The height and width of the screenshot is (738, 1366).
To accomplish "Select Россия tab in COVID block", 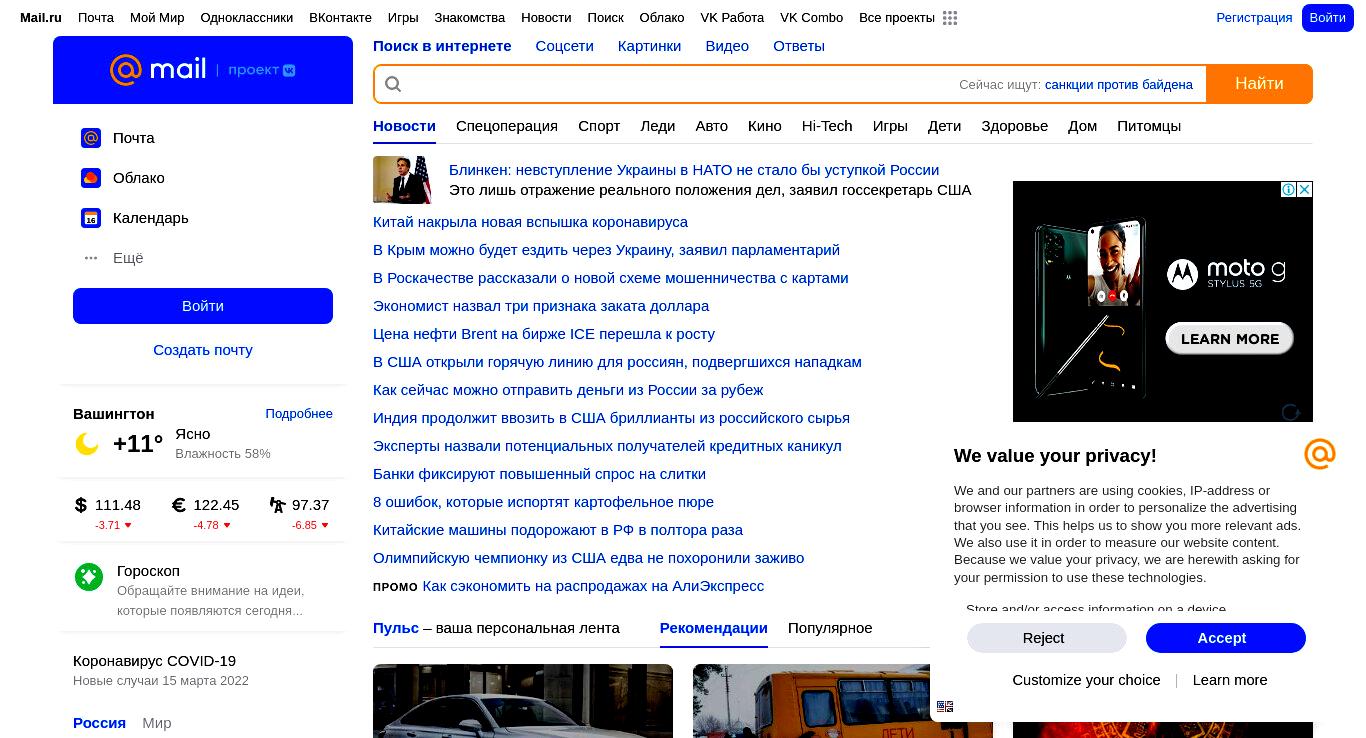I will coord(99,723).
